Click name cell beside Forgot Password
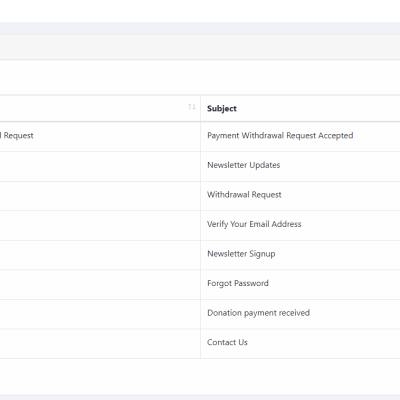400x400 pixels. point(100,285)
